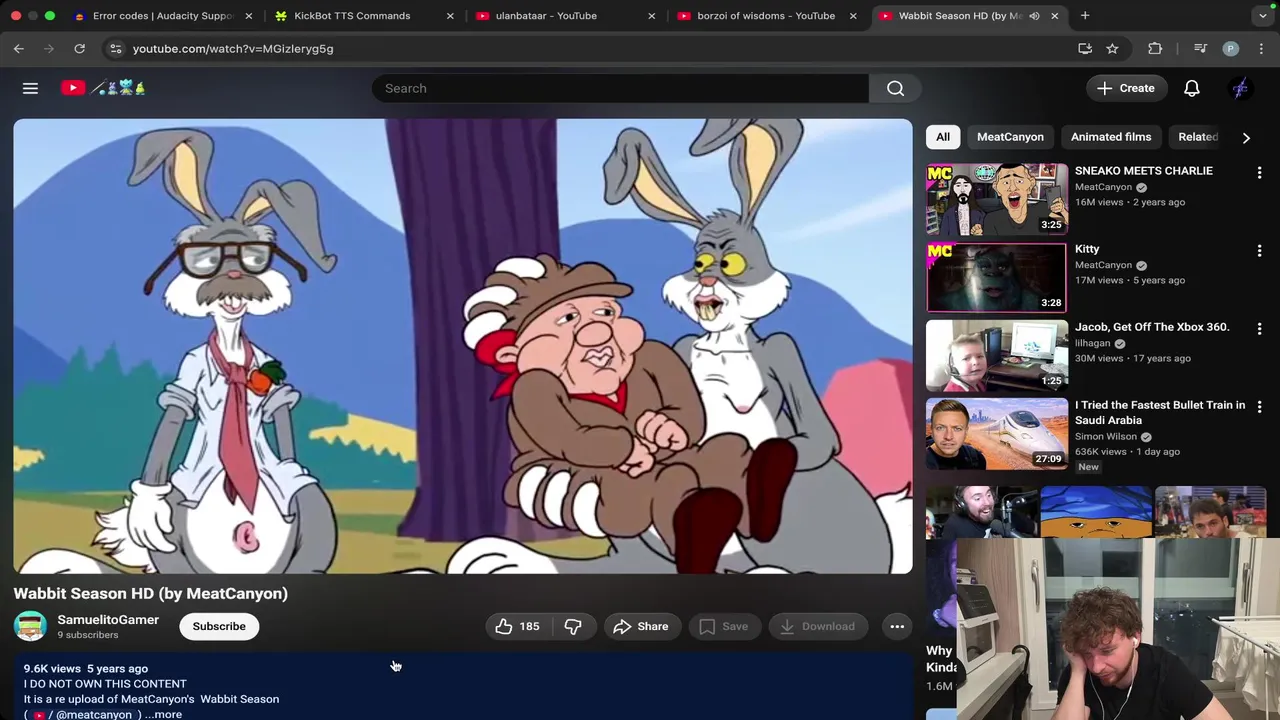Select the Related filter chip
The height and width of the screenshot is (720, 1280).
[x=1197, y=137]
